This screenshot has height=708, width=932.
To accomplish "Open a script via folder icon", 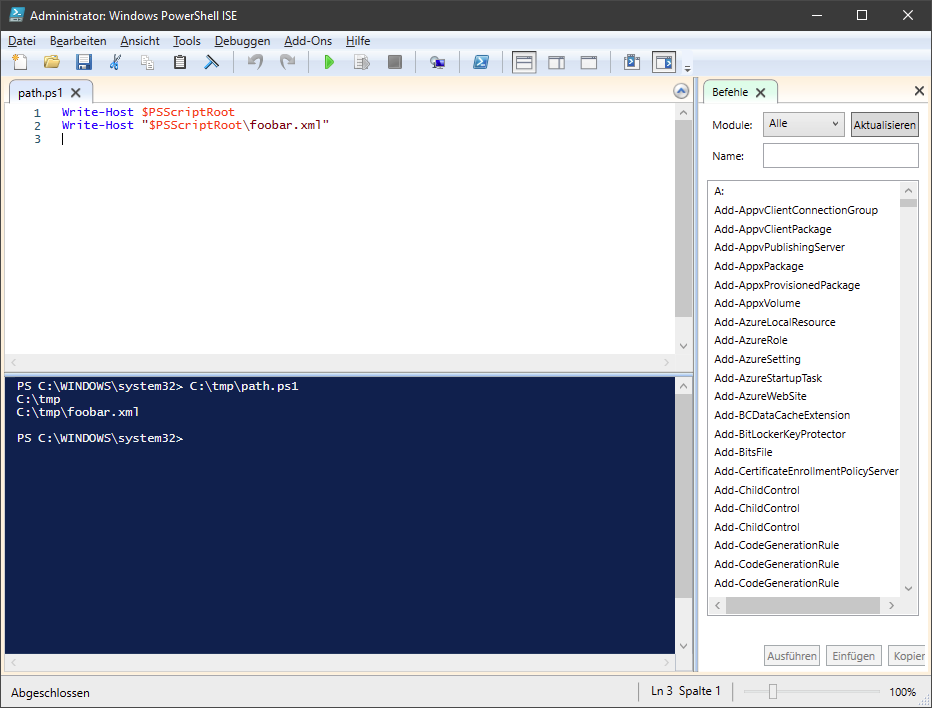I will pos(52,62).
